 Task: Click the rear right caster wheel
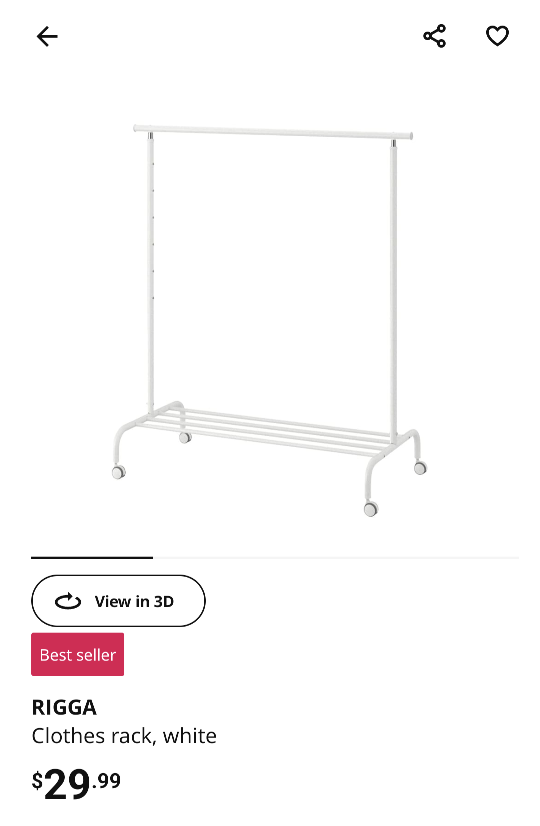point(420,467)
